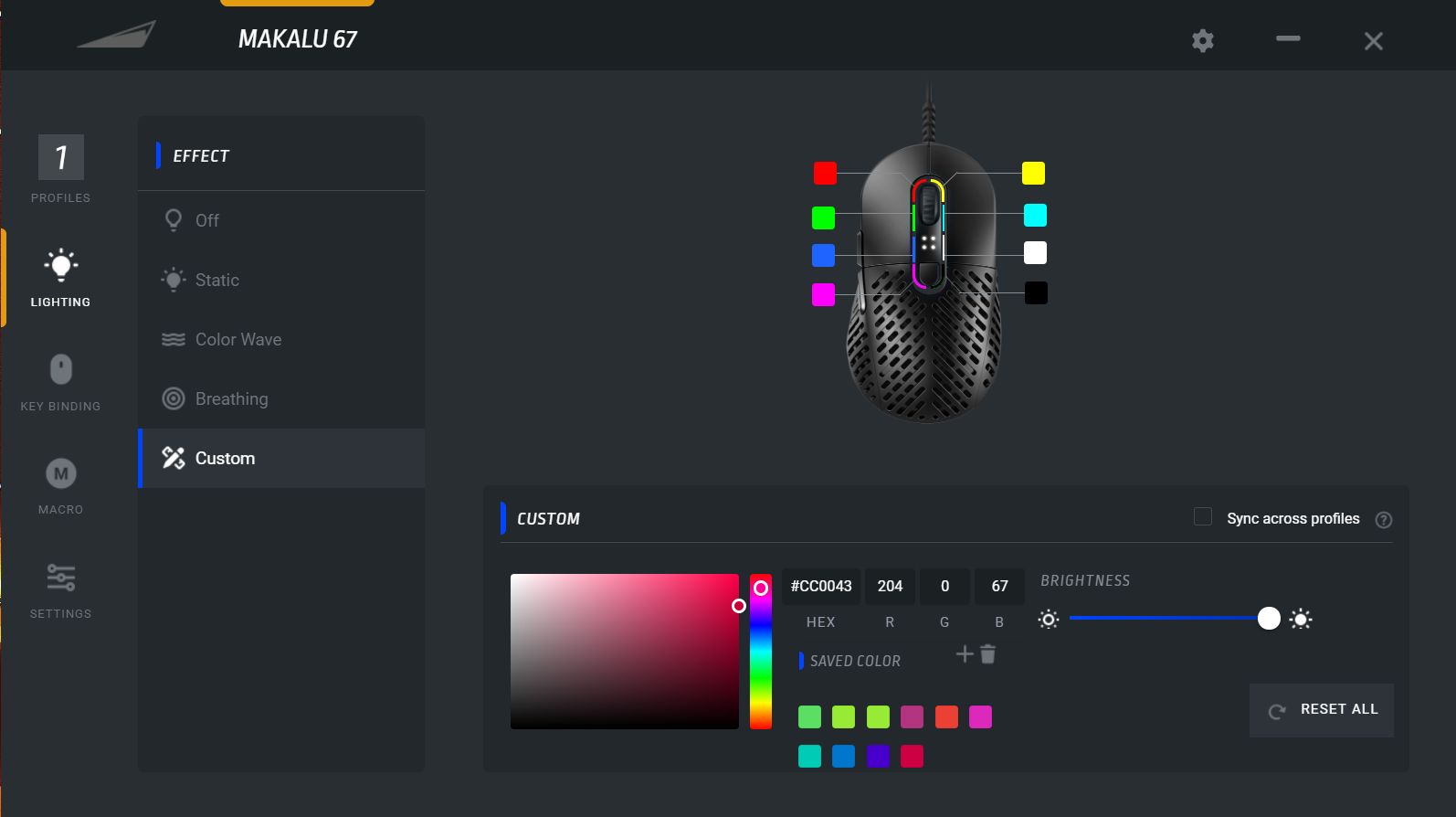Select the red LED zone swatch beside the mouse

825,173
